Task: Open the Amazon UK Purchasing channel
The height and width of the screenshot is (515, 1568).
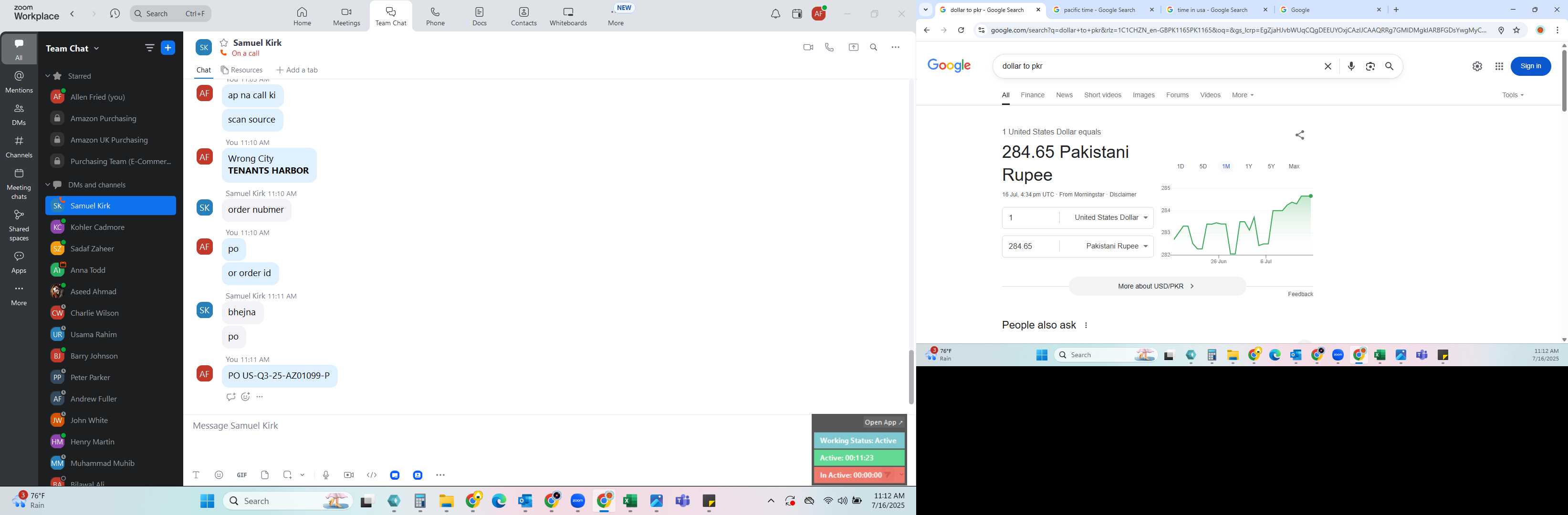Action: [110, 141]
